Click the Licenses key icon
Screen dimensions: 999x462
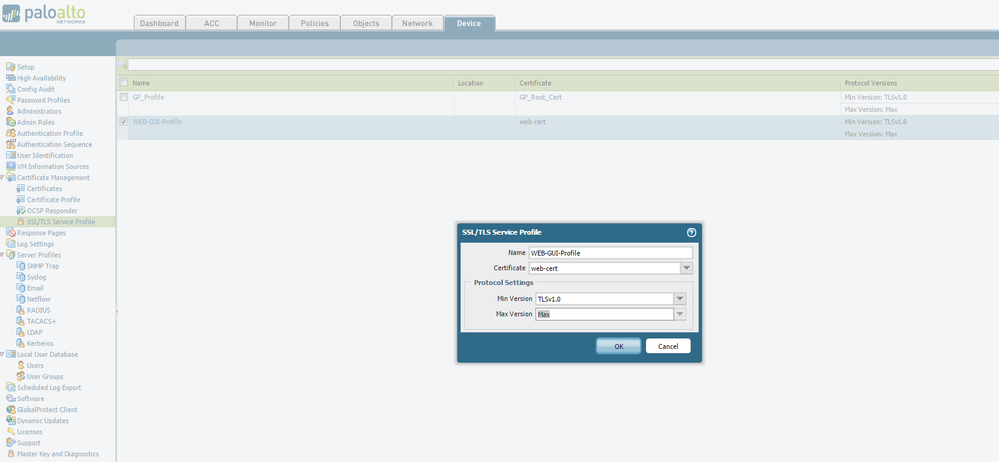11,431
